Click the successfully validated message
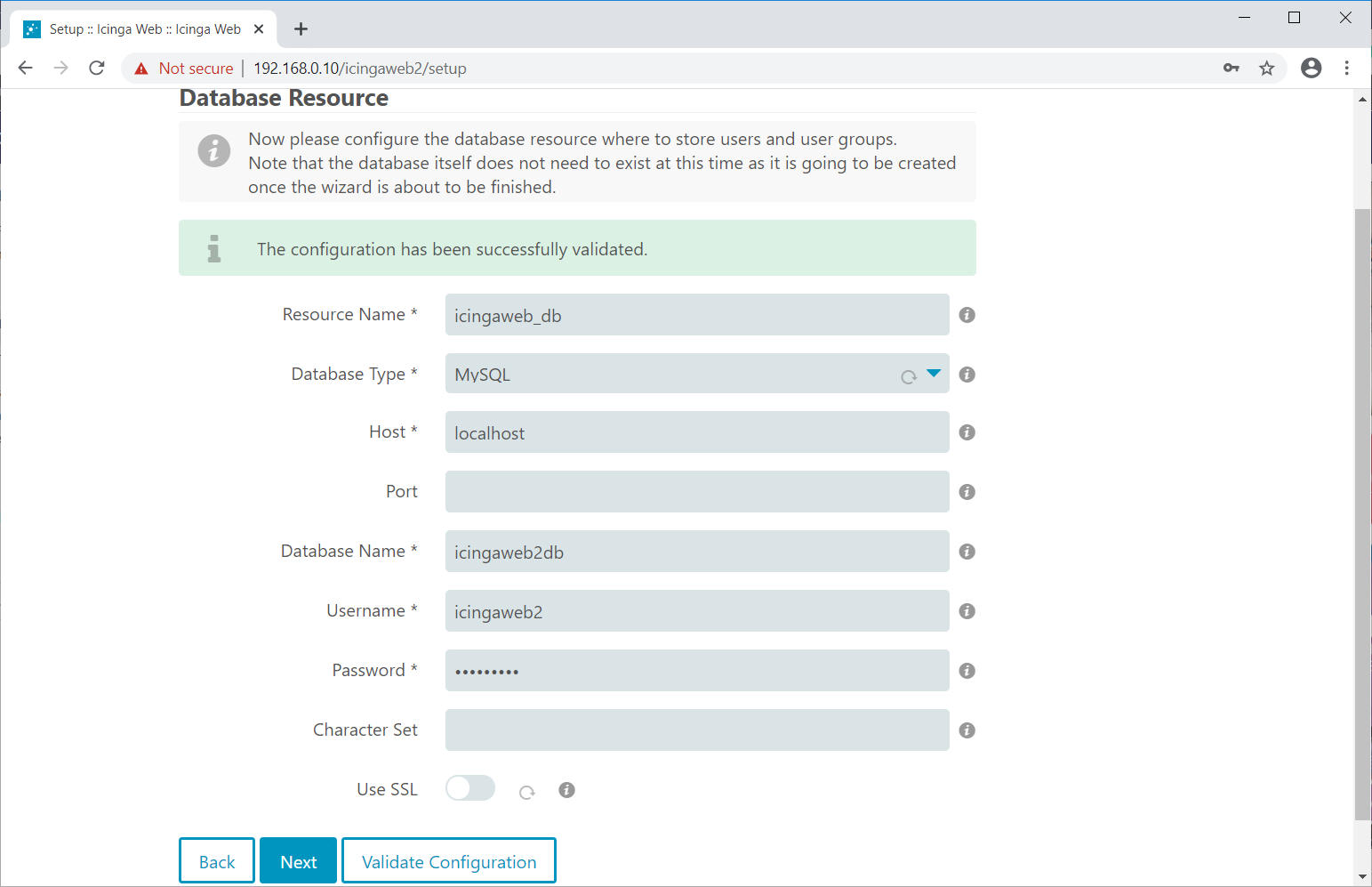 point(452,249)
